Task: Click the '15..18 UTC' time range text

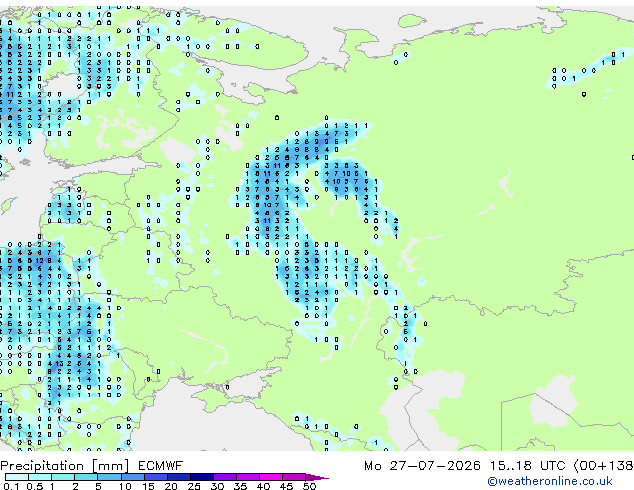Action: click(527, 466)
